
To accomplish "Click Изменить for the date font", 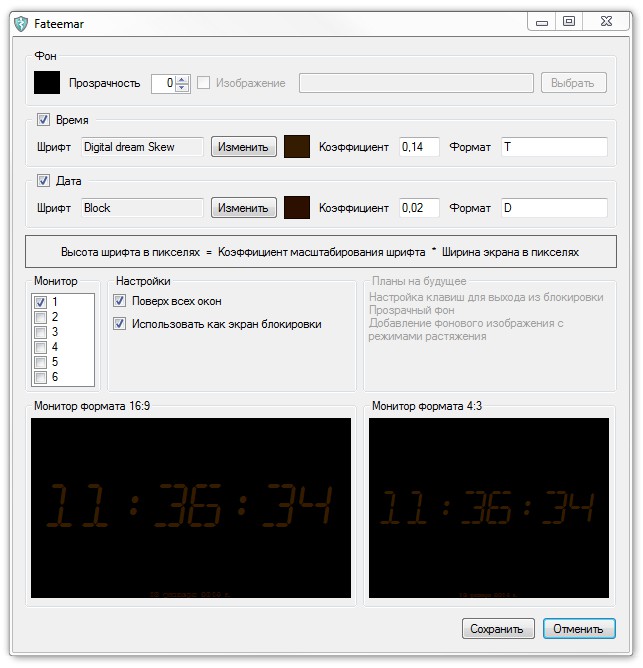I will click(244, 208).
